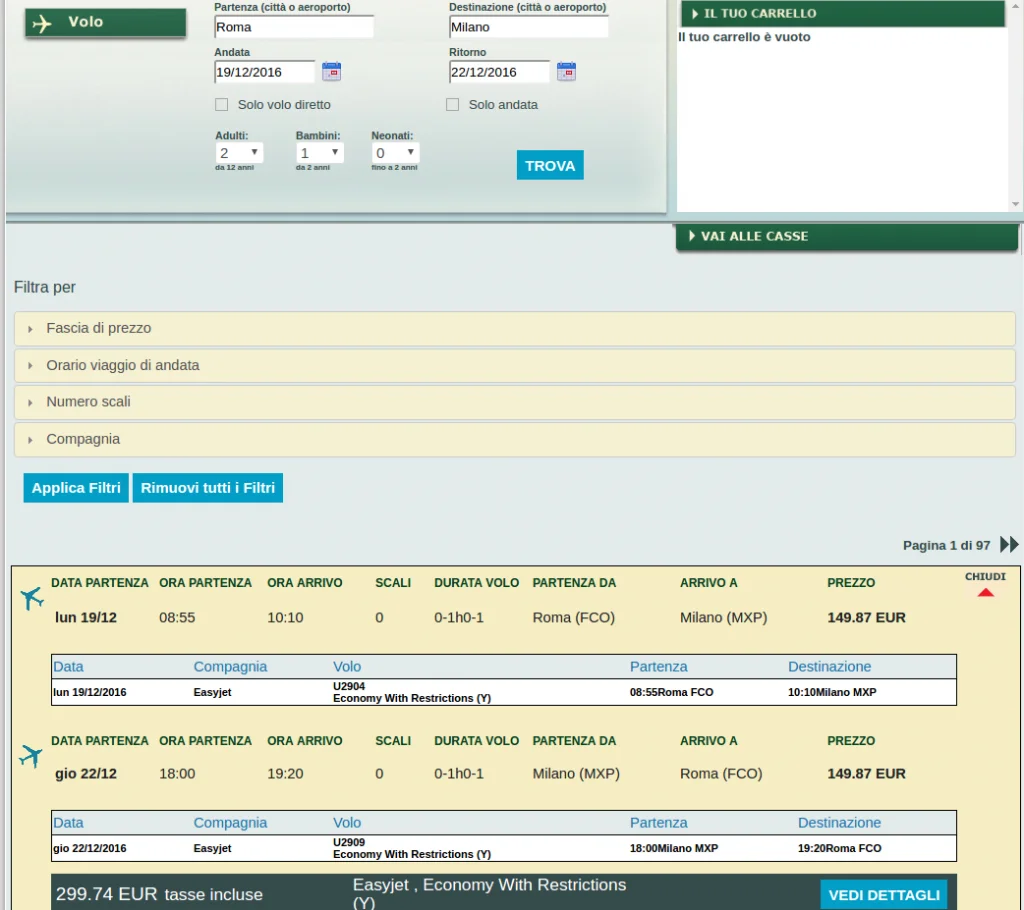Expand the Fascia di prezzo filter
The height and width of the screenshot is (910, 1024).
point(515,329)
